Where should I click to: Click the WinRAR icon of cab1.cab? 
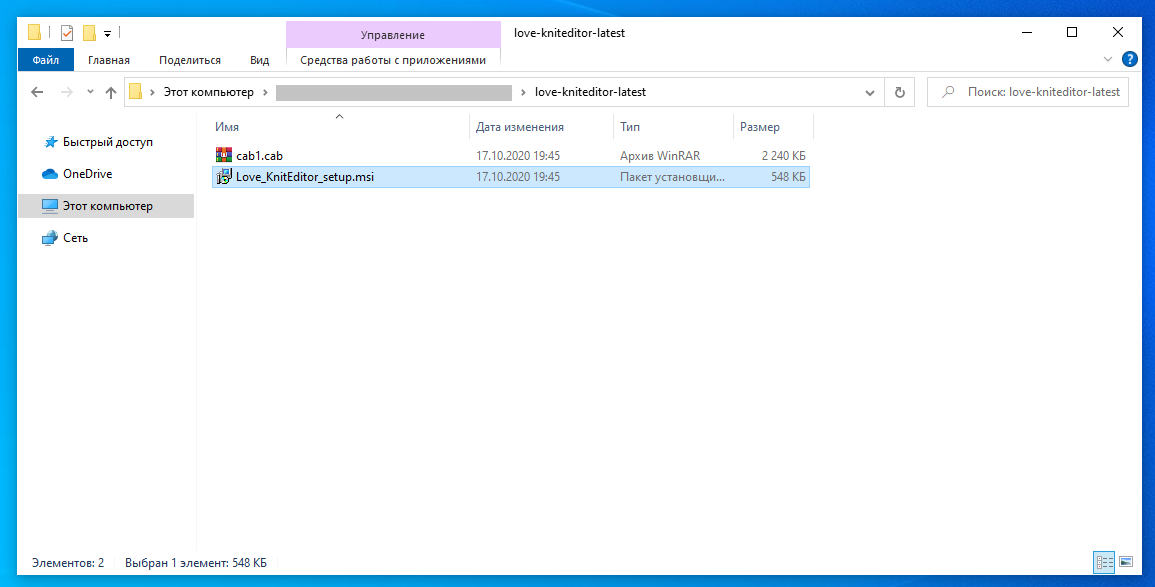click(x=223, y=155)
